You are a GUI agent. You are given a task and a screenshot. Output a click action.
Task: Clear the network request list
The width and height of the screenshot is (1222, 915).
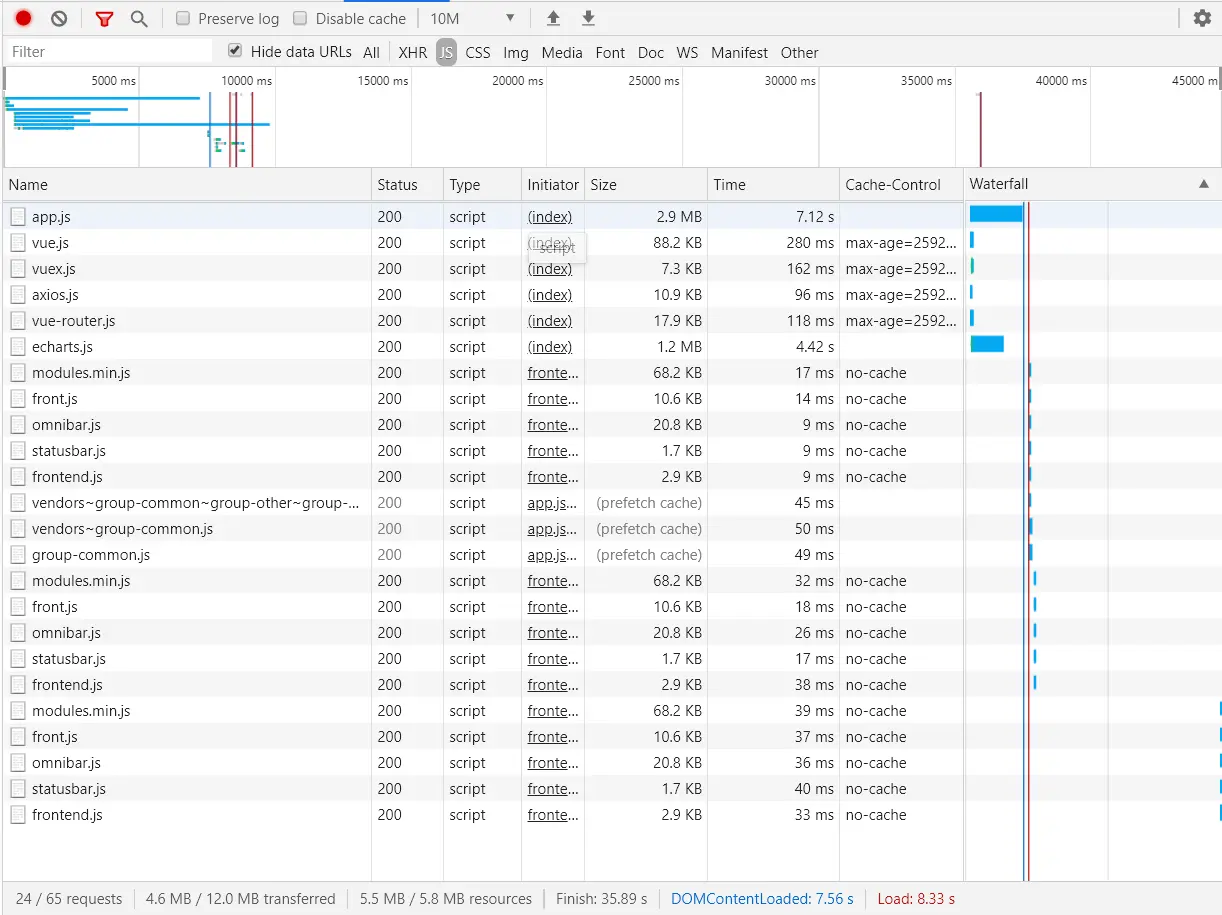58,17
